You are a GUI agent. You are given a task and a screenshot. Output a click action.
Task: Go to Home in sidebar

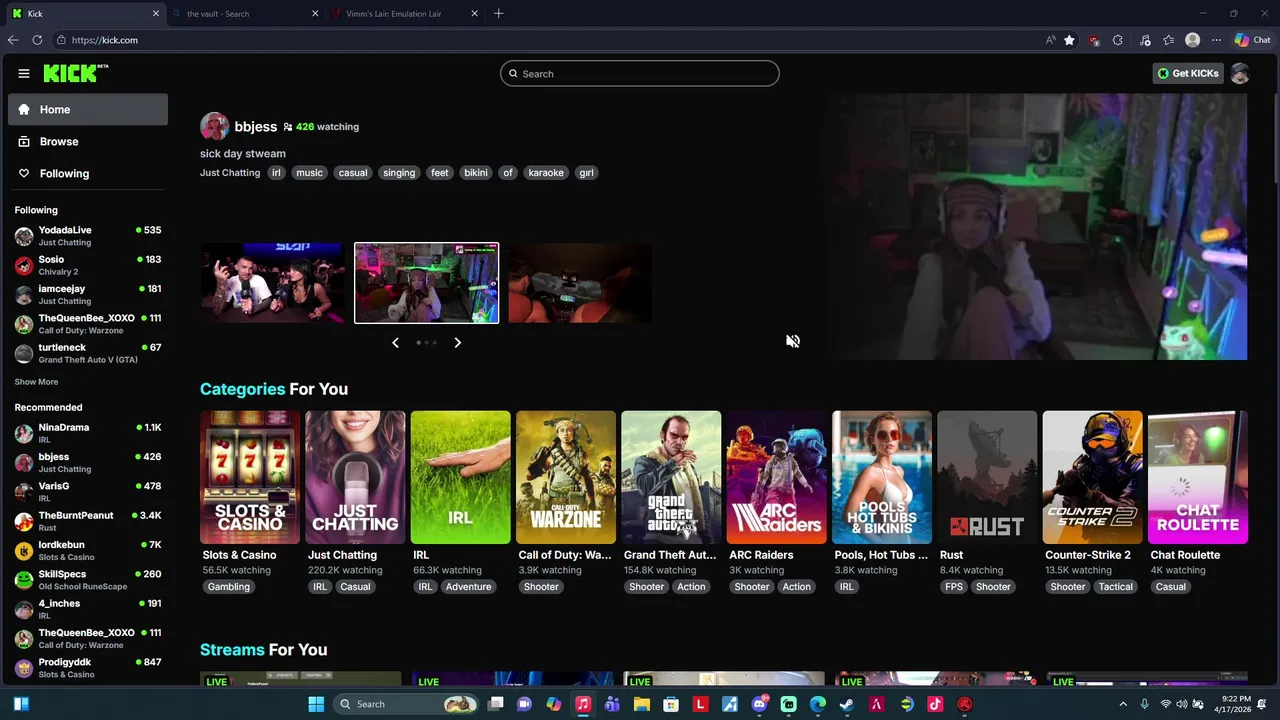[x=88, y=109]
